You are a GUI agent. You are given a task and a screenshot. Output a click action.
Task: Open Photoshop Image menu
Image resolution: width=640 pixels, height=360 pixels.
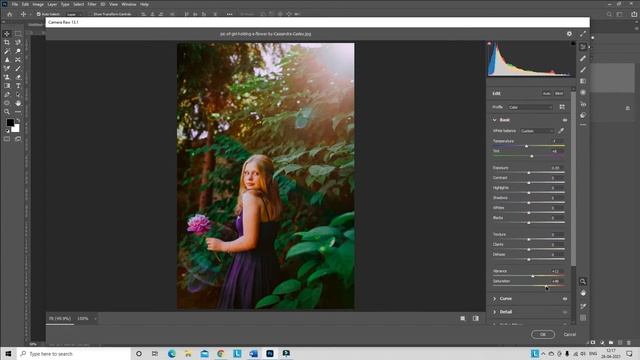pos(38,4)
